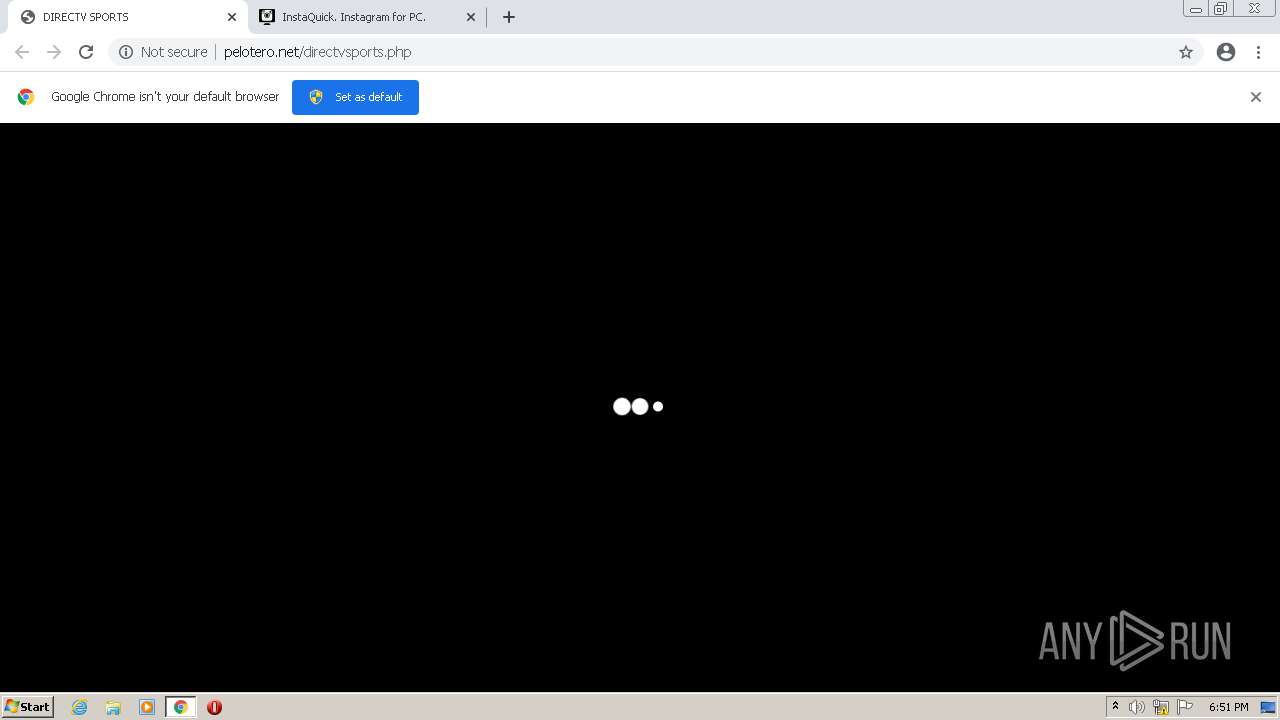This screenshot has width=1280, height=720.
Task: Close the InstaQuick tab
Action: point(471,17)
